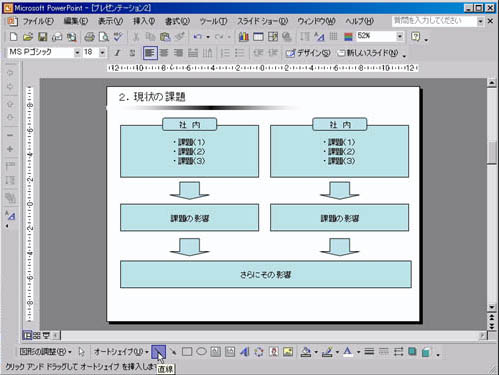Toggle bulleted list formatting
Image resolution: width=499 pixels, height=375 pixels.
tap(240, 53)
